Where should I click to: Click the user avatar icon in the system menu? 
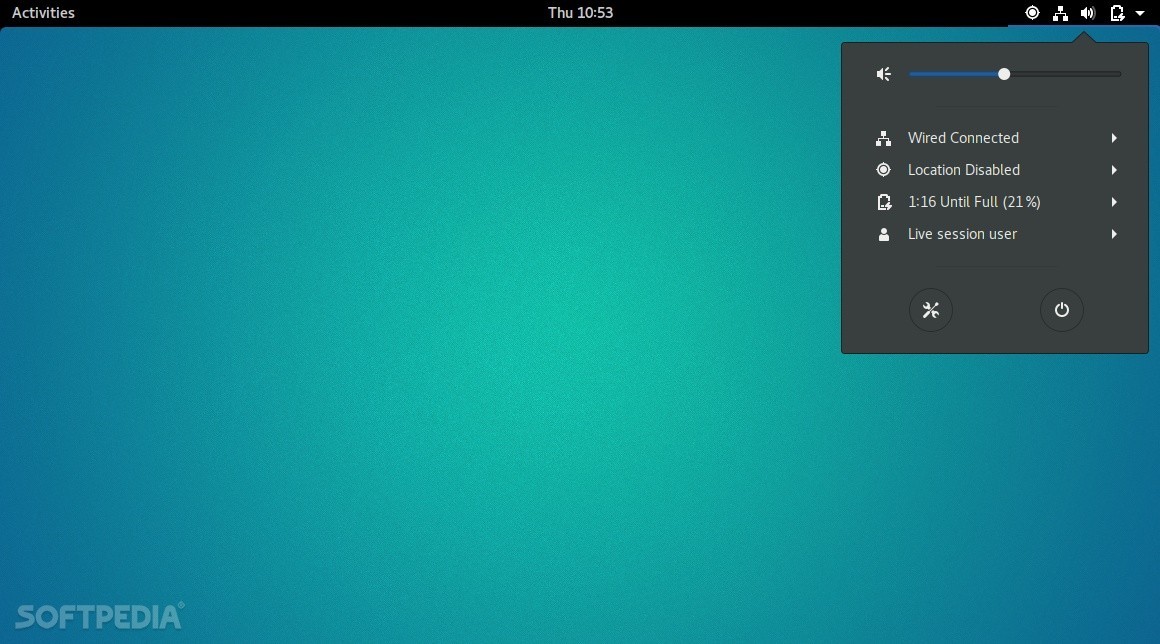coord(883,234)
